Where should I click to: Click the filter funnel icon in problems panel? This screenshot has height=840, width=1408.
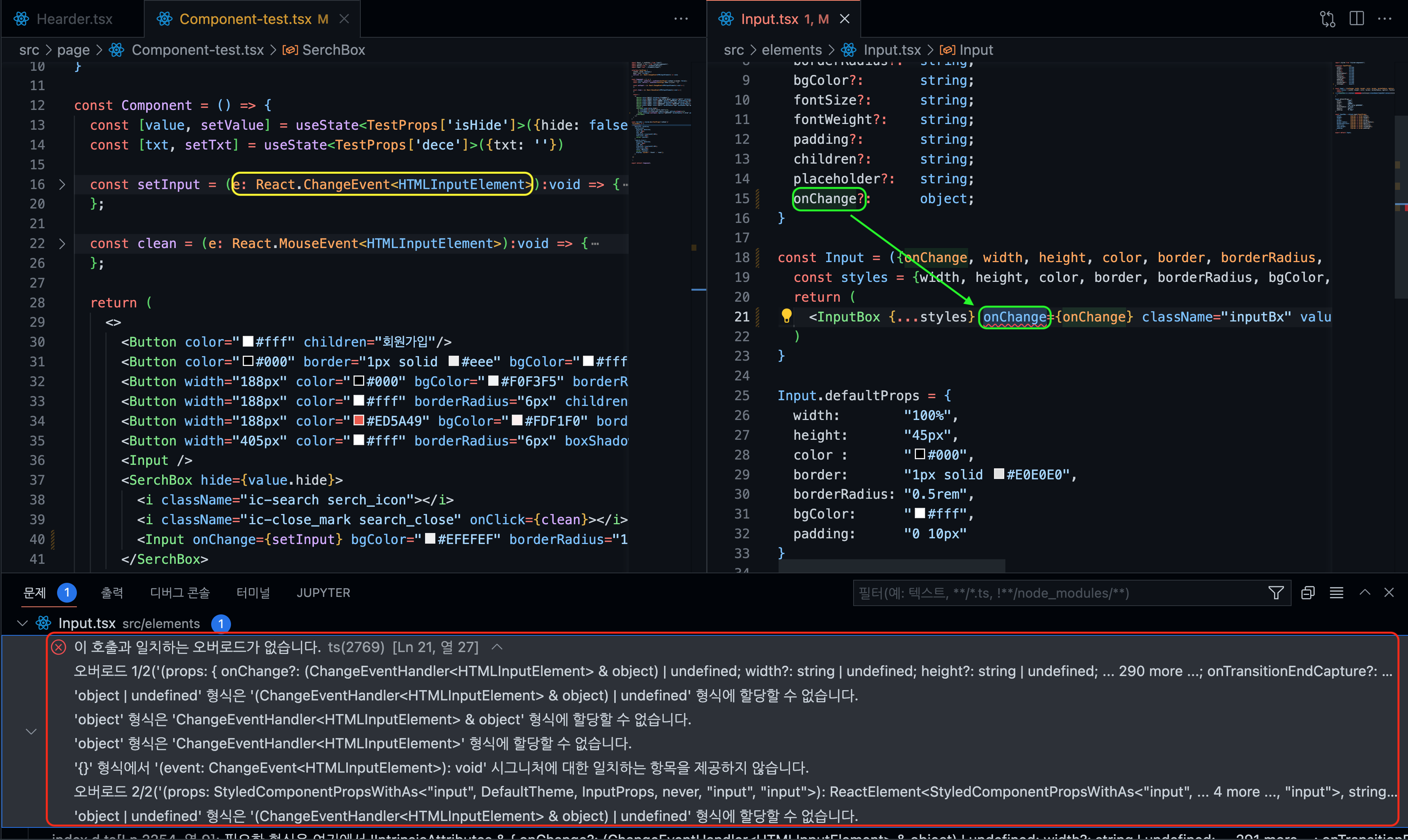pos(1276,593)
